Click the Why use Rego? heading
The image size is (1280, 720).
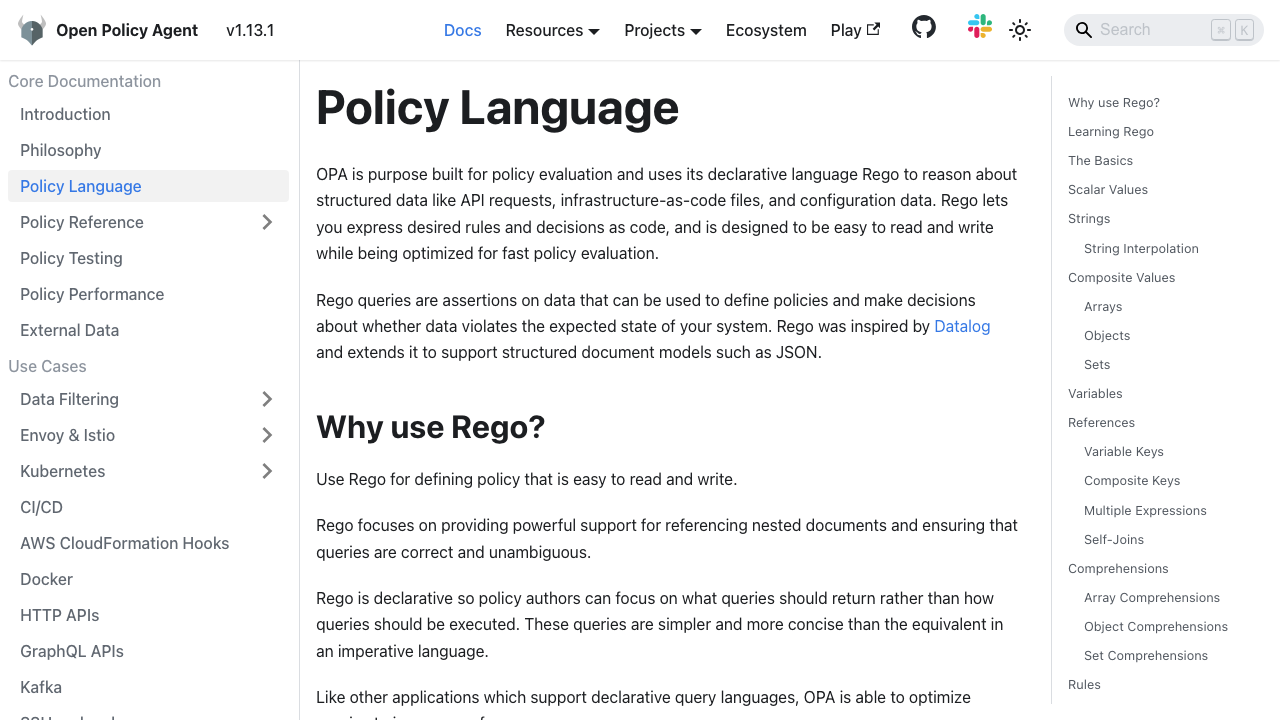[431, 427]
